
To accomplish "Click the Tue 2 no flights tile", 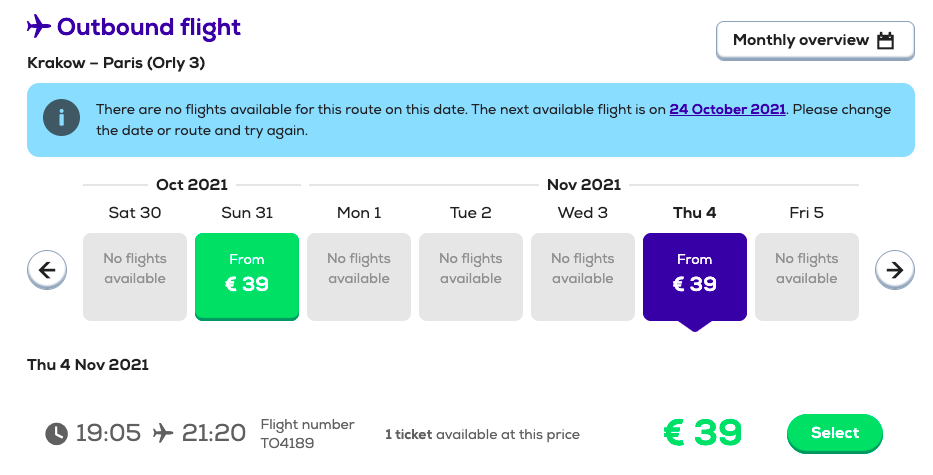I will tap(471, 277).
